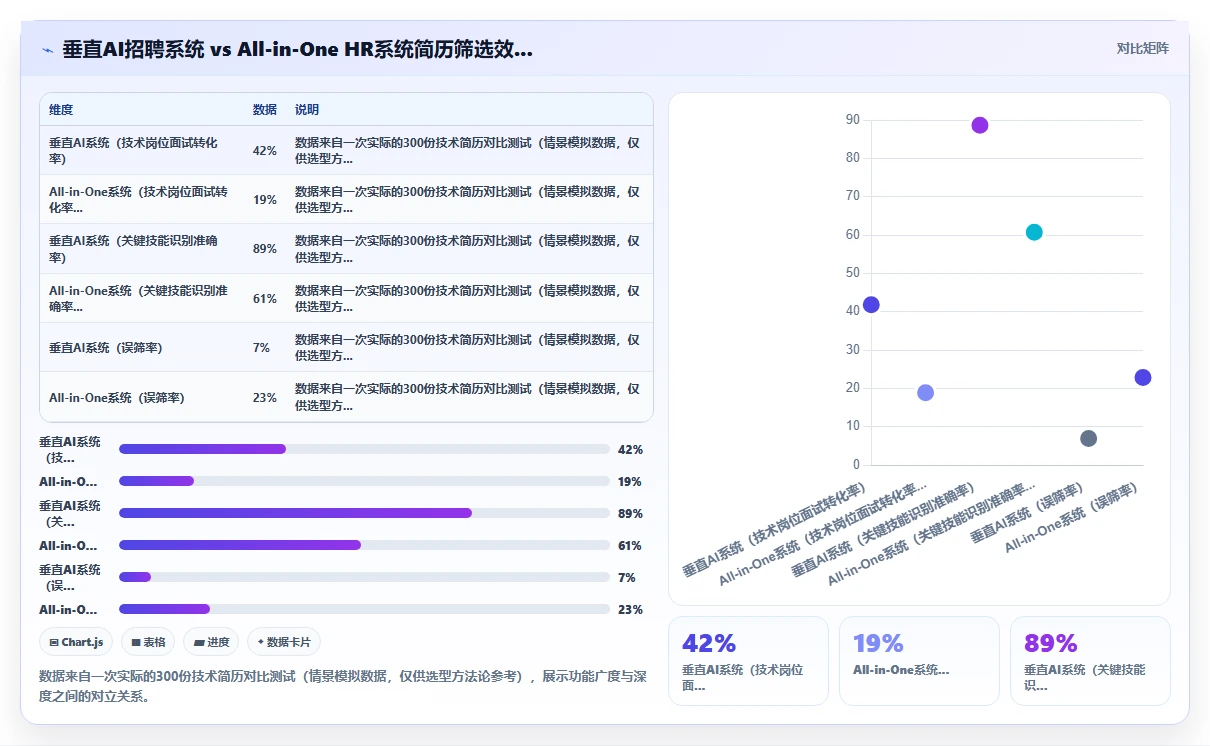Click the page title 垂直AI招聘系统 vs All-in-One
1210x746 pixels.
click(297, 50)
